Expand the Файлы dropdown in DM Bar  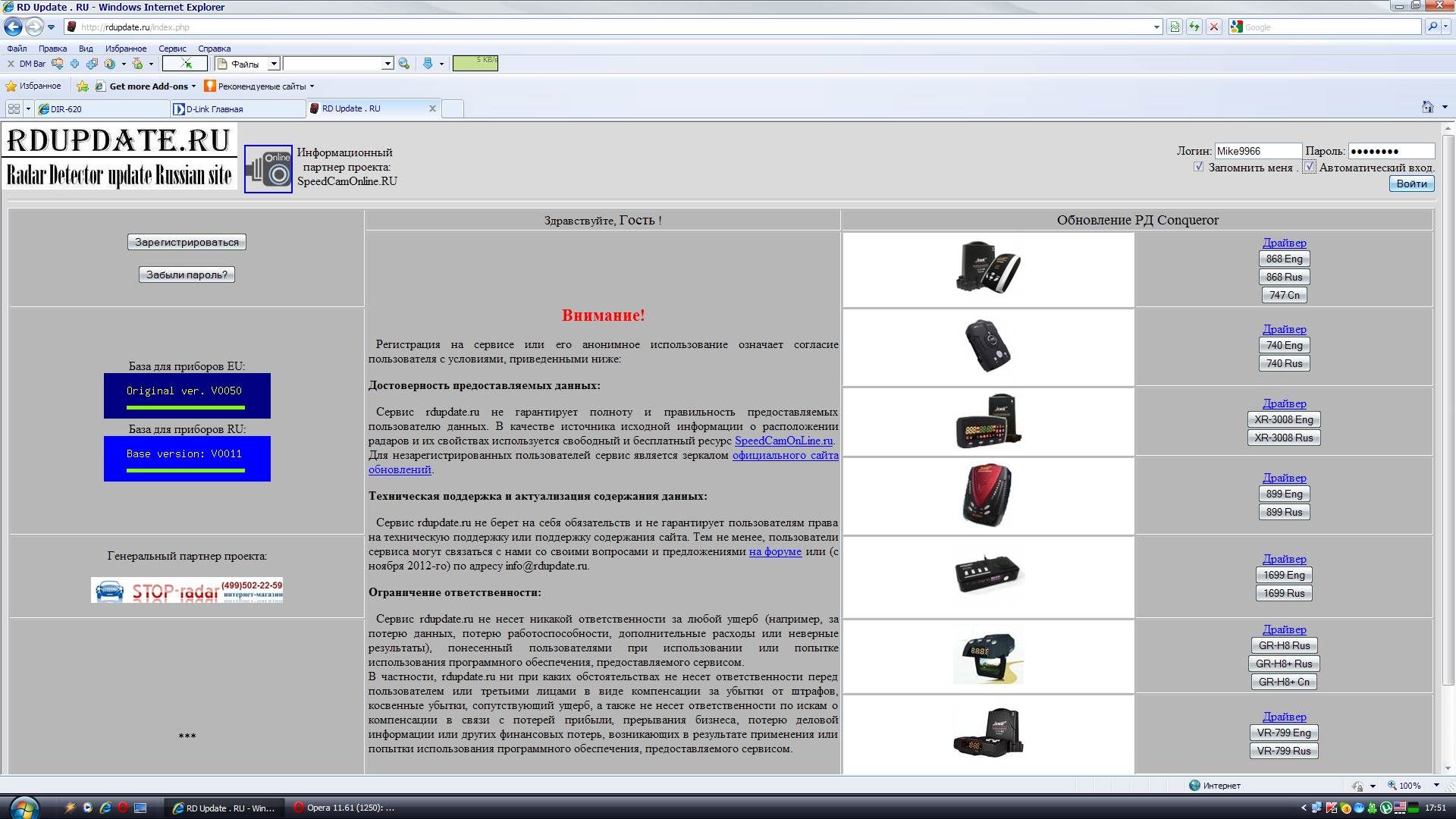pos(274,64)
